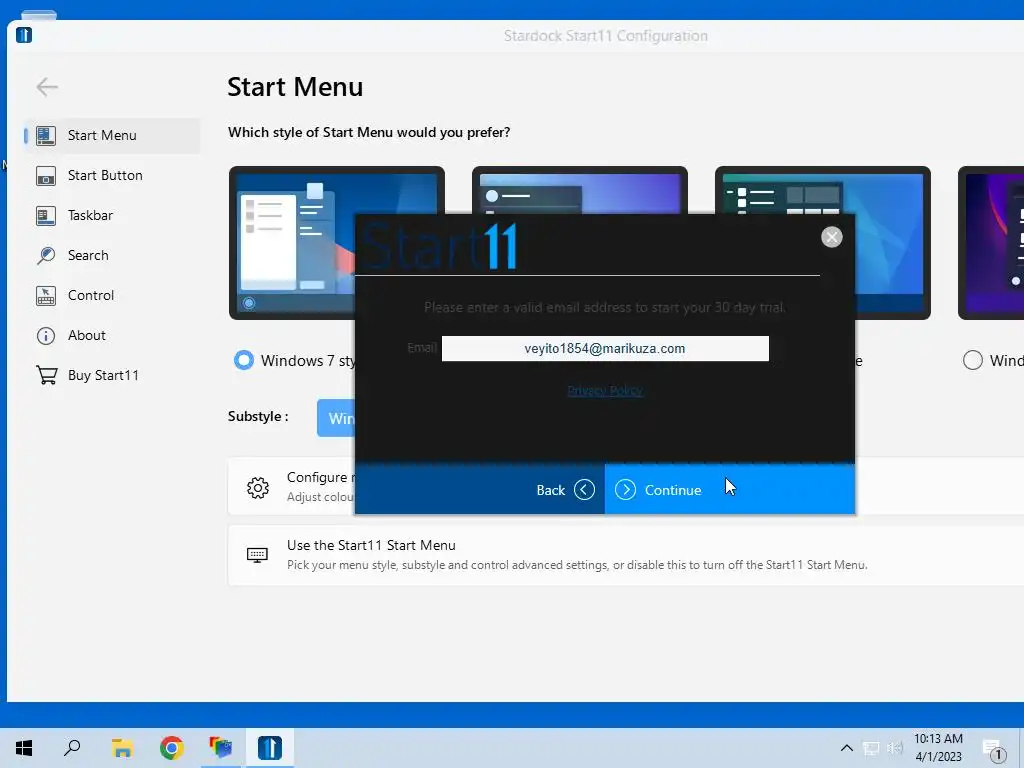Click the Back button in the dialog

tap(480, 490)
